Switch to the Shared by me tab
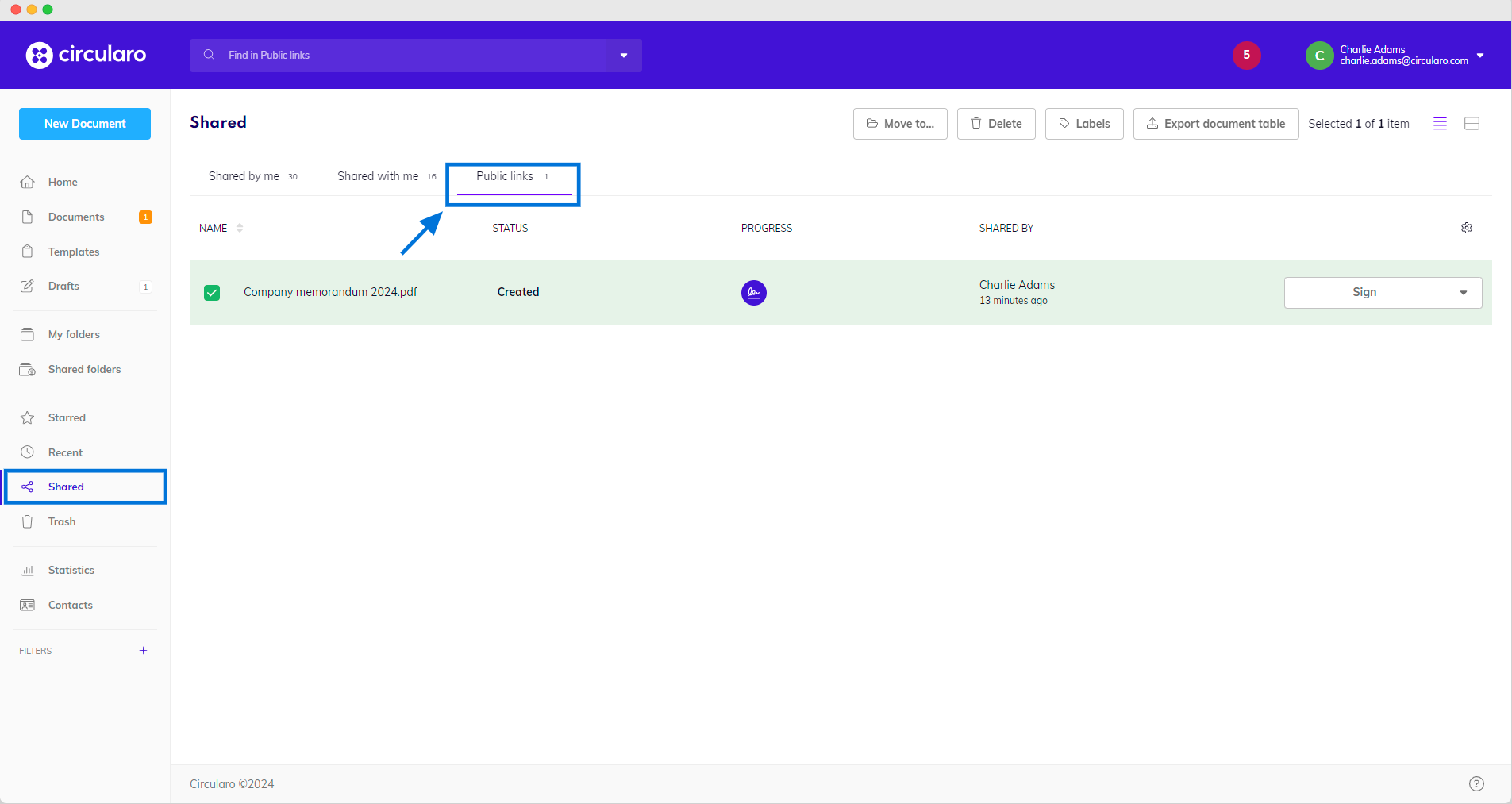1512x804 pixels. pos(244,176)
